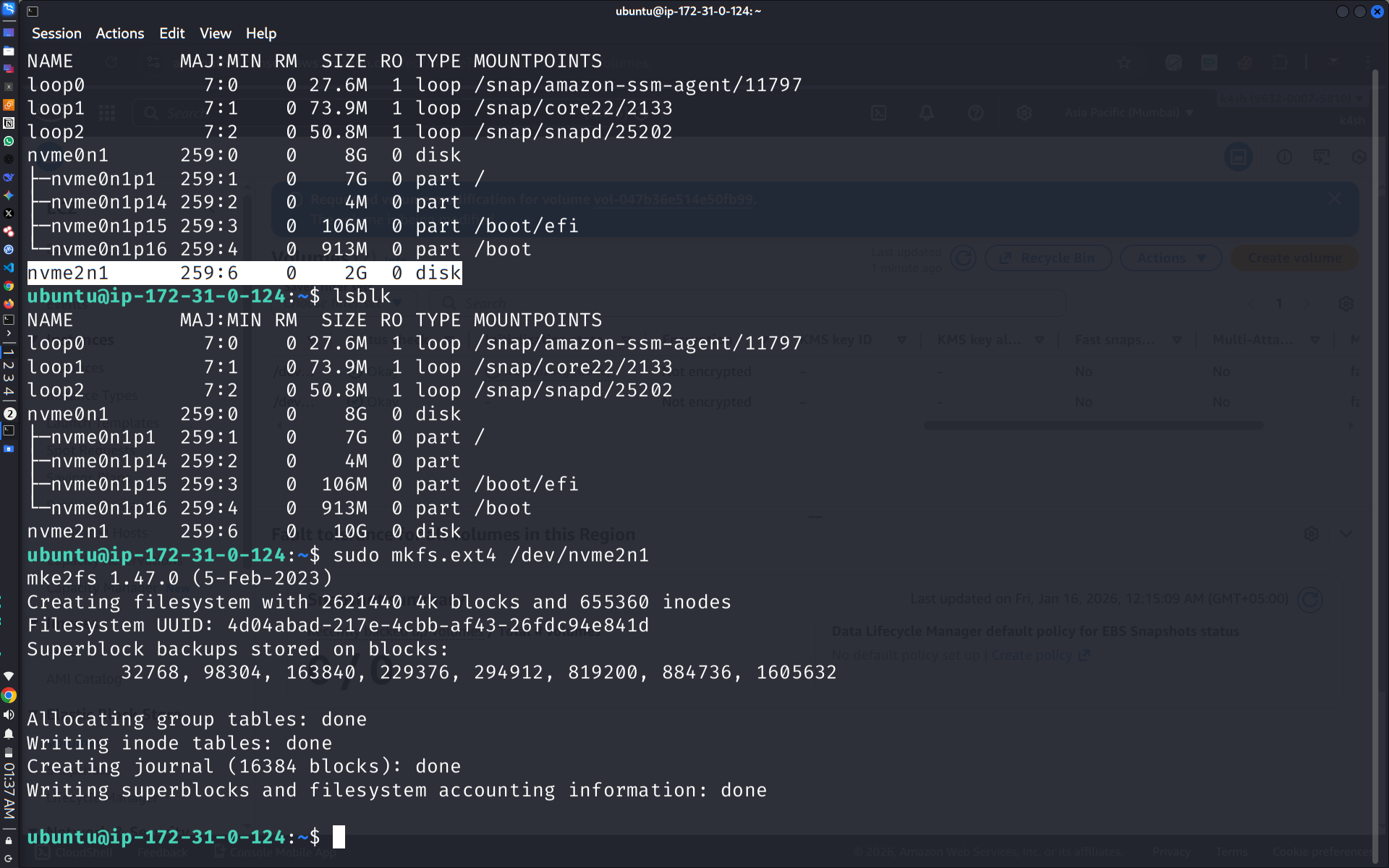Image resolution: width=1389 pixels, height=868 pixels.
Task: Click the blue circular waveform app icon
Action: click(x=9, y=250)
